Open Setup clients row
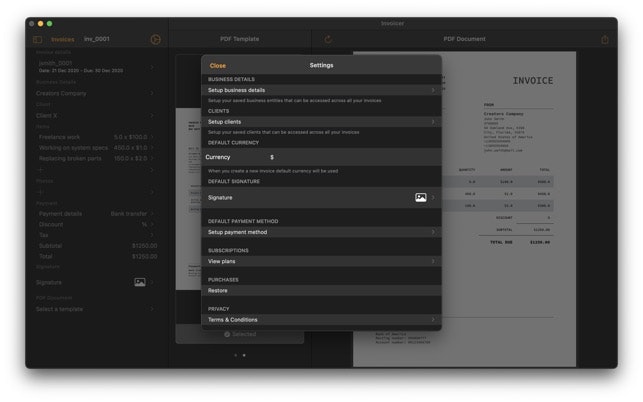Image resolution: width=643 pixels, height=402 pixels. point(321,122)
